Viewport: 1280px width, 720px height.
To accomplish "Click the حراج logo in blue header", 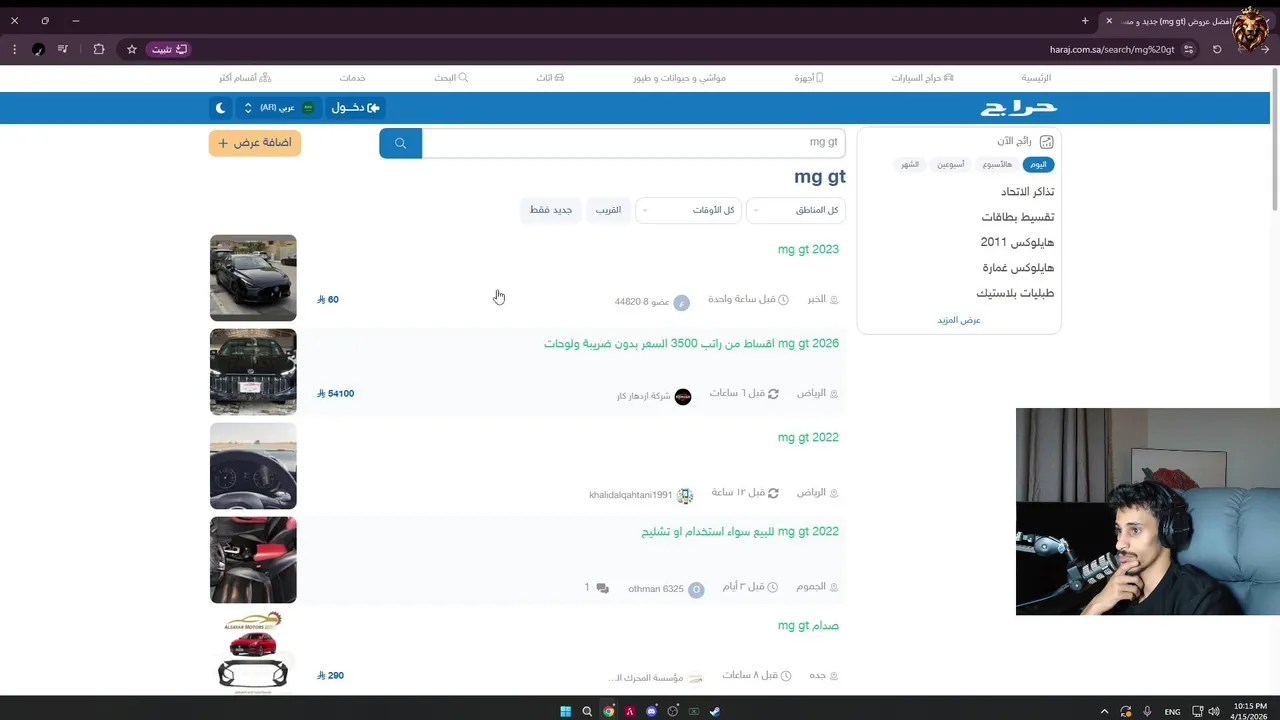I will 1018,108.
